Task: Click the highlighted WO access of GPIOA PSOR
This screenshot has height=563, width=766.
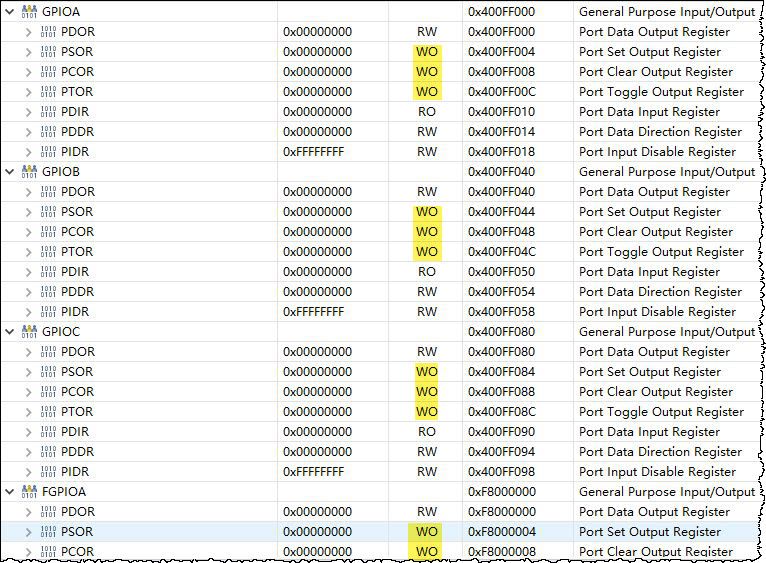Action: click(427, 52)
